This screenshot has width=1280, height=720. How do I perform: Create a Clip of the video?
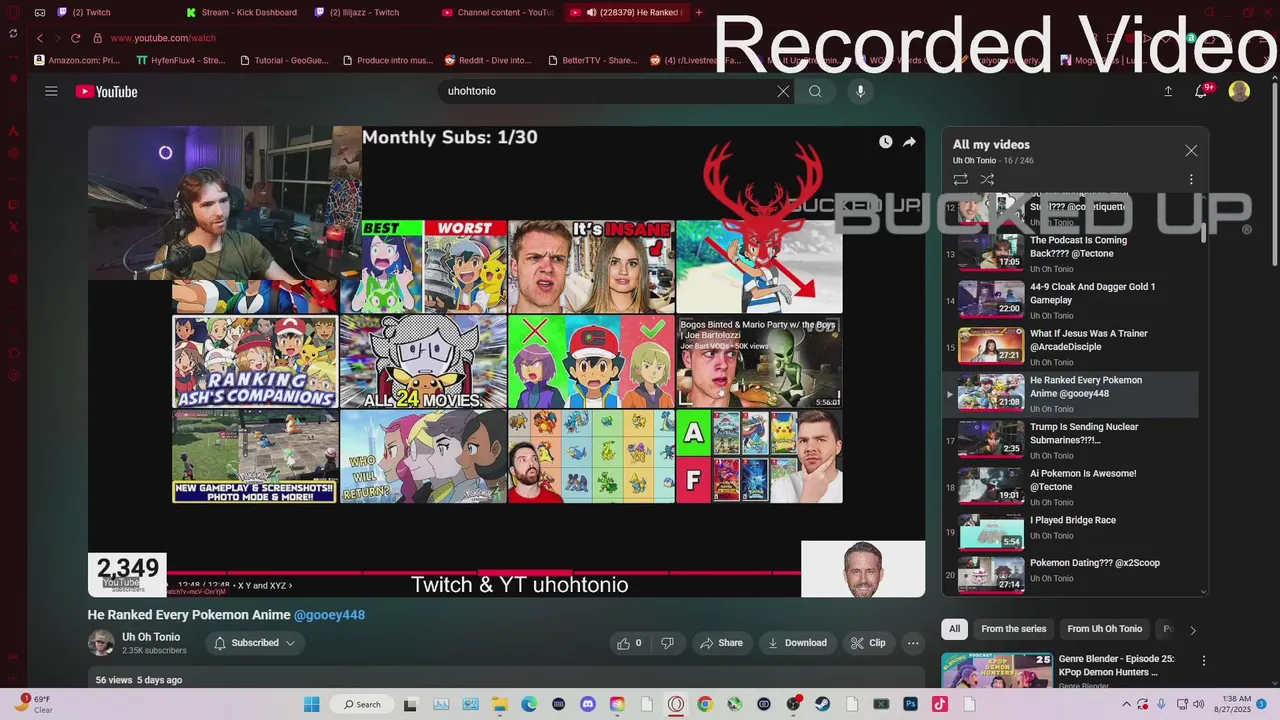click(868, 643)
